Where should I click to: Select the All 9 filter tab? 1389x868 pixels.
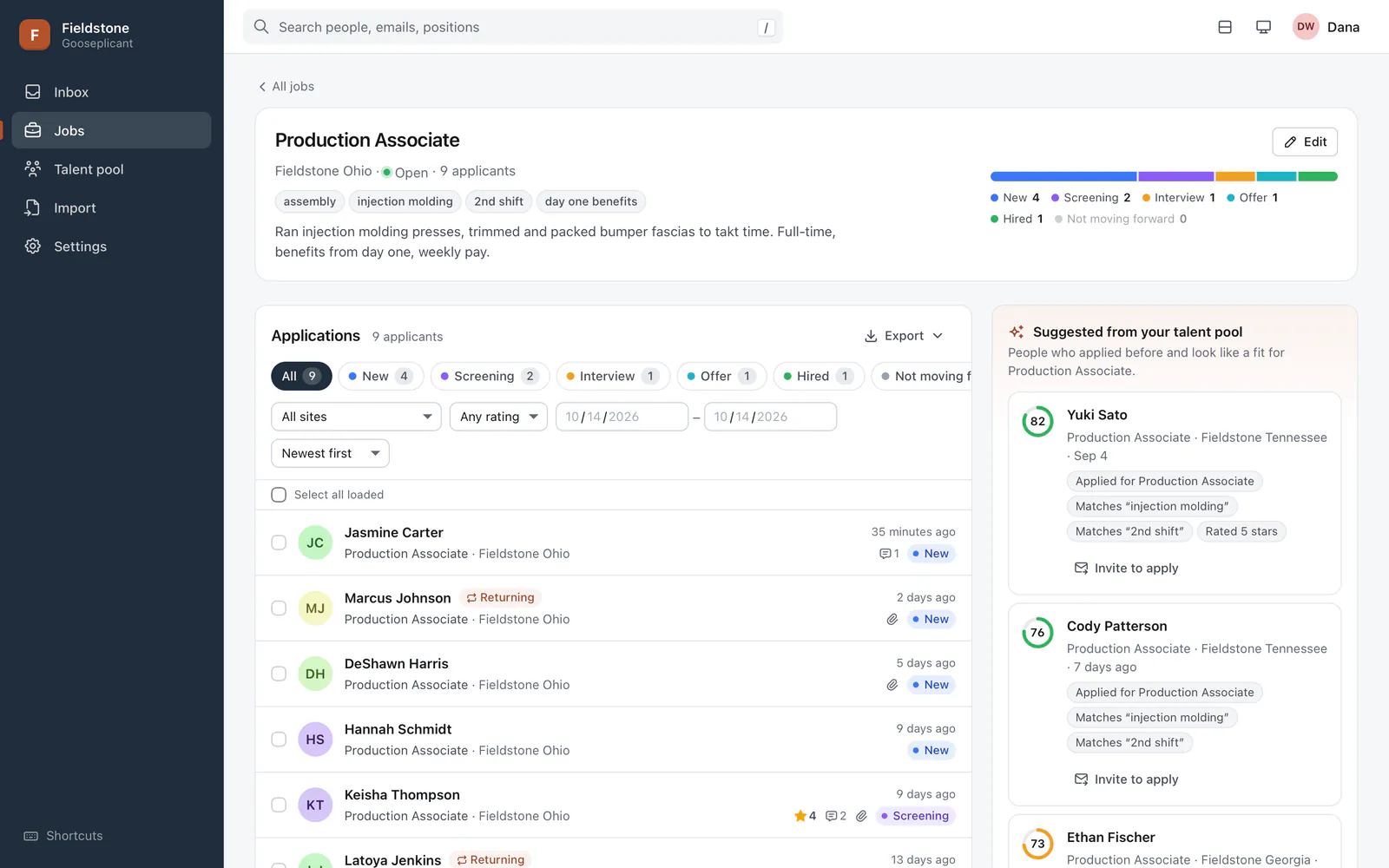click(301, 376)
